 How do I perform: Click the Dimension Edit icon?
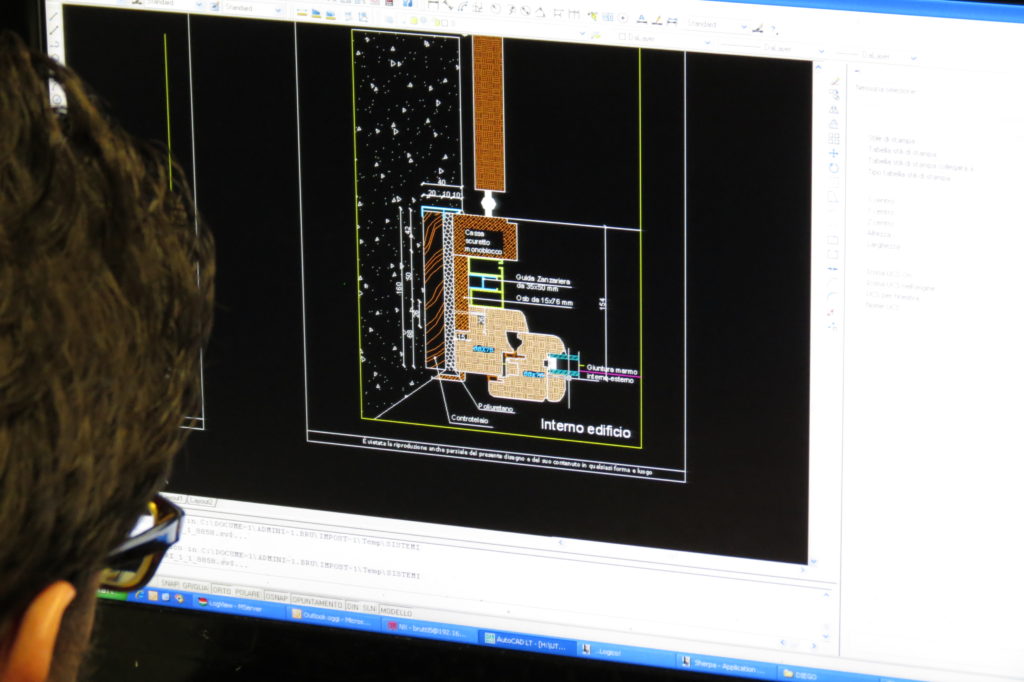click(641, 19)
